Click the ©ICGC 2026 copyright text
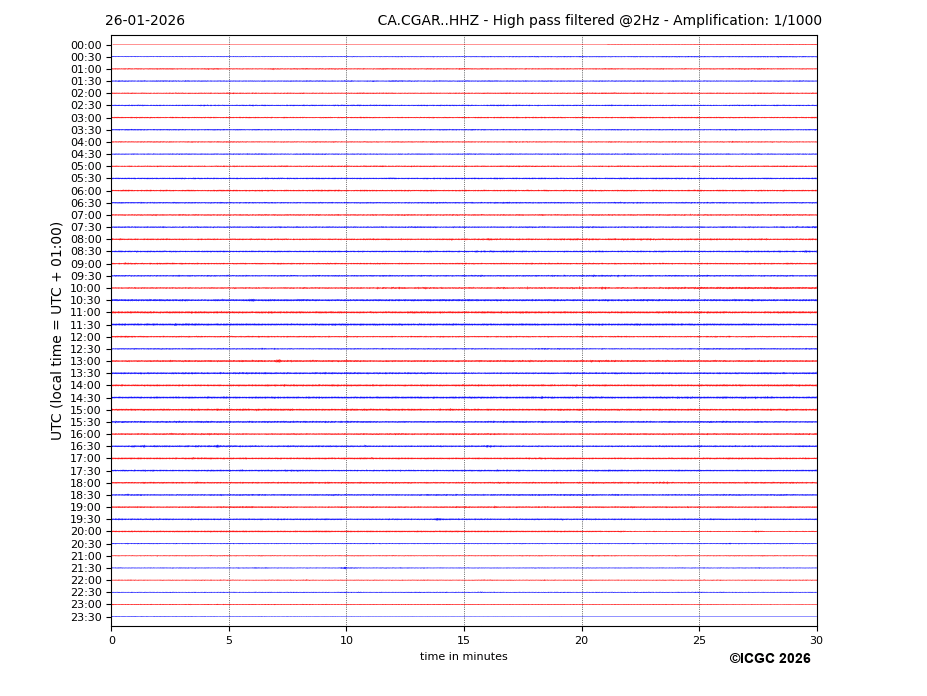Screen dimensions: 927x696 [x=769, y=659]
